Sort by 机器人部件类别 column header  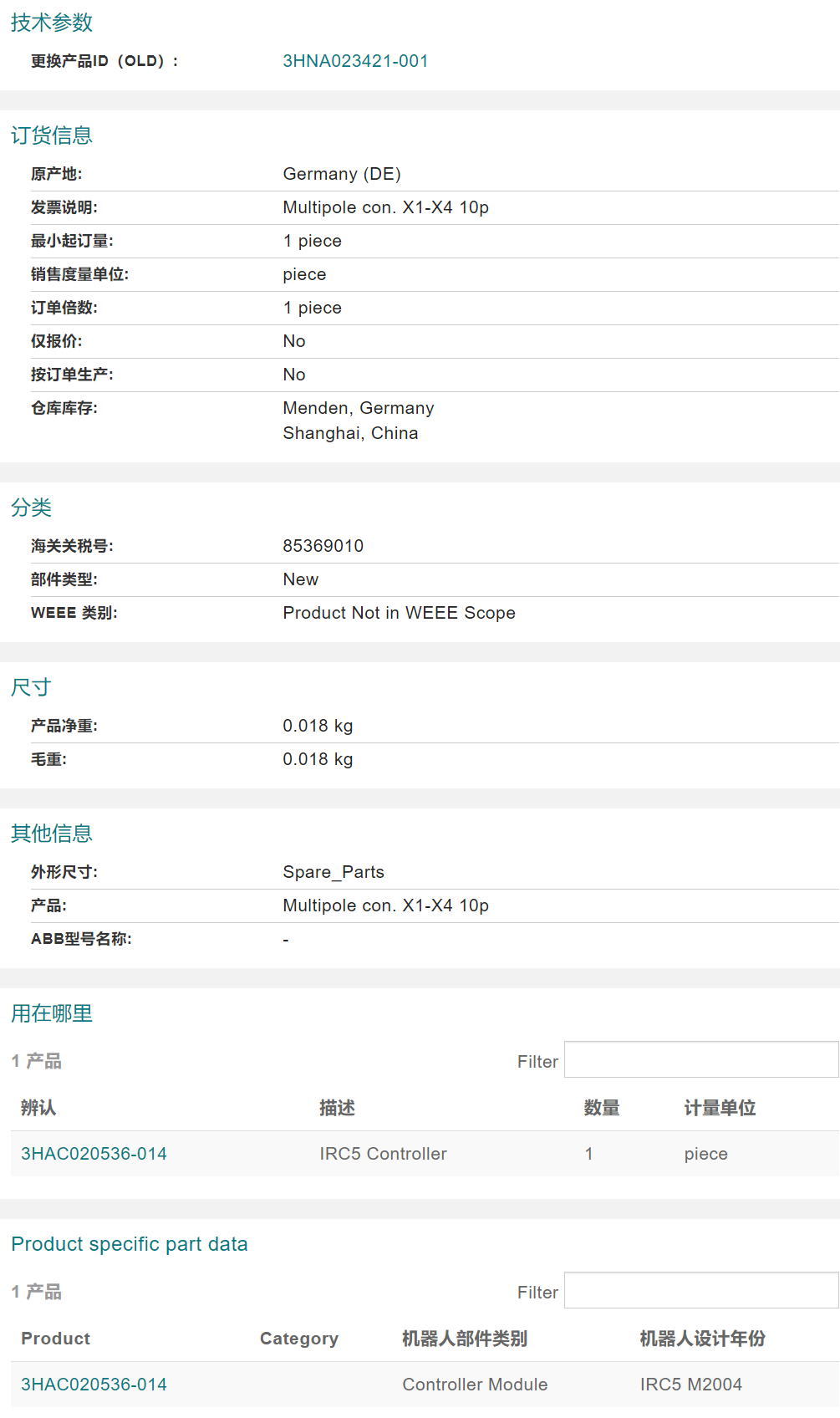[x=465, y=1339]
